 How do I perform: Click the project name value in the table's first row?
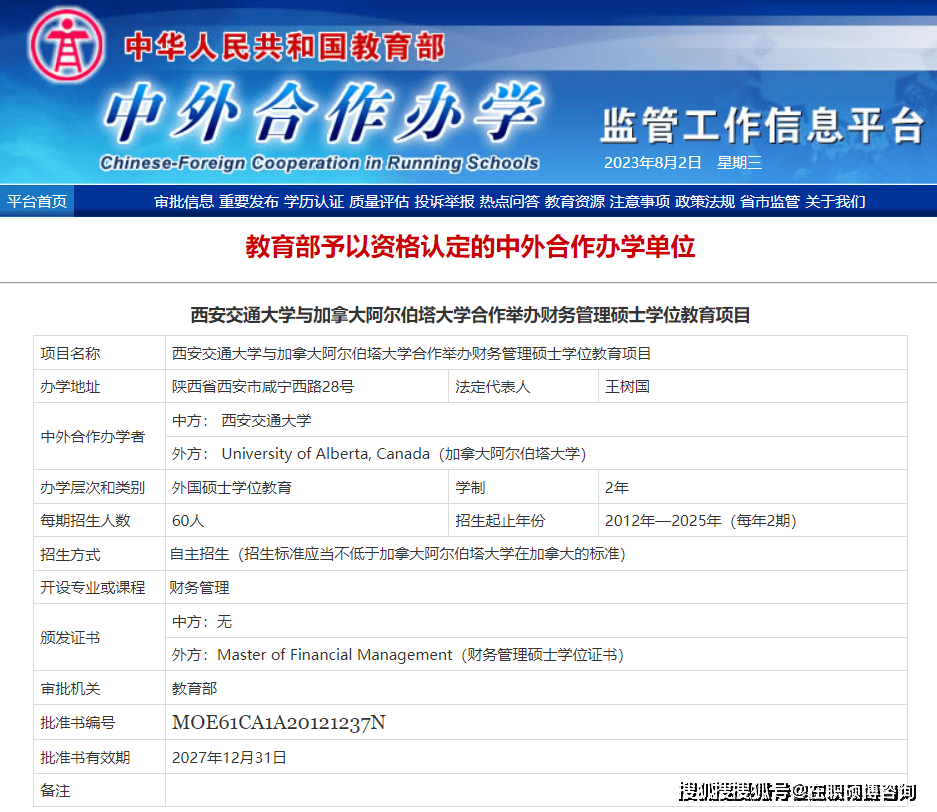tap(411, 354)
